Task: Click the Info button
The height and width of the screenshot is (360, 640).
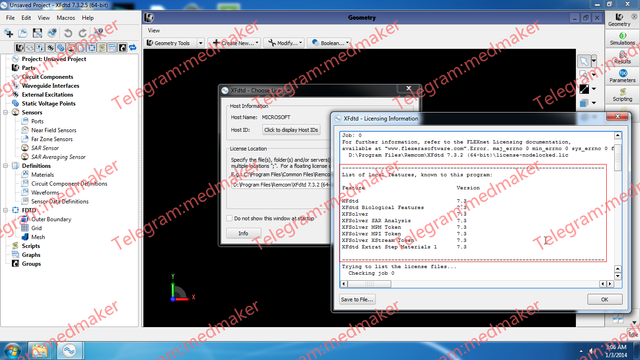Action: click(x=243, y=233)
